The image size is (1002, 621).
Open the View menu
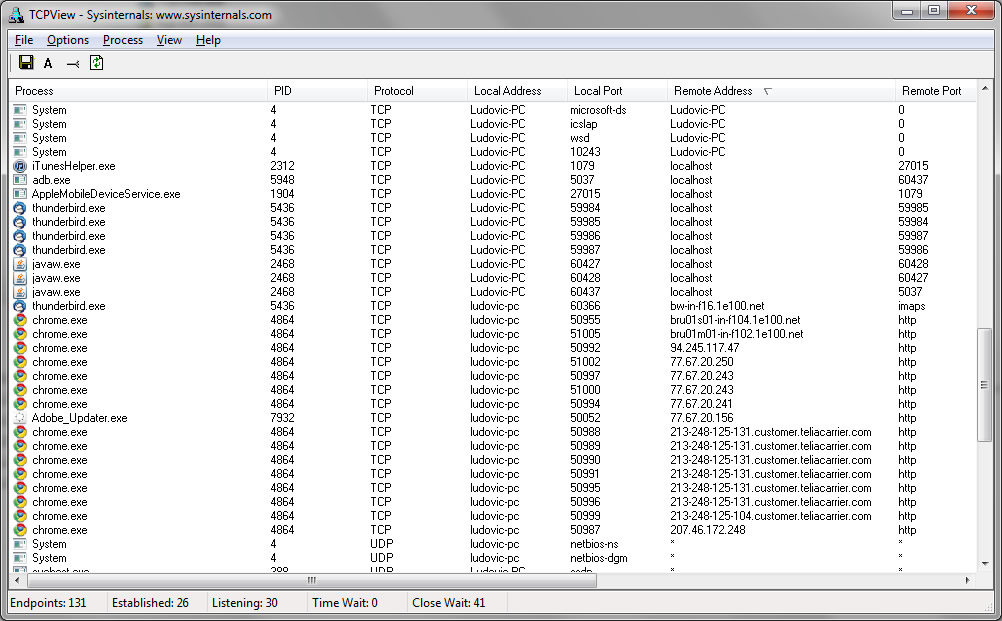coord(169,40)
